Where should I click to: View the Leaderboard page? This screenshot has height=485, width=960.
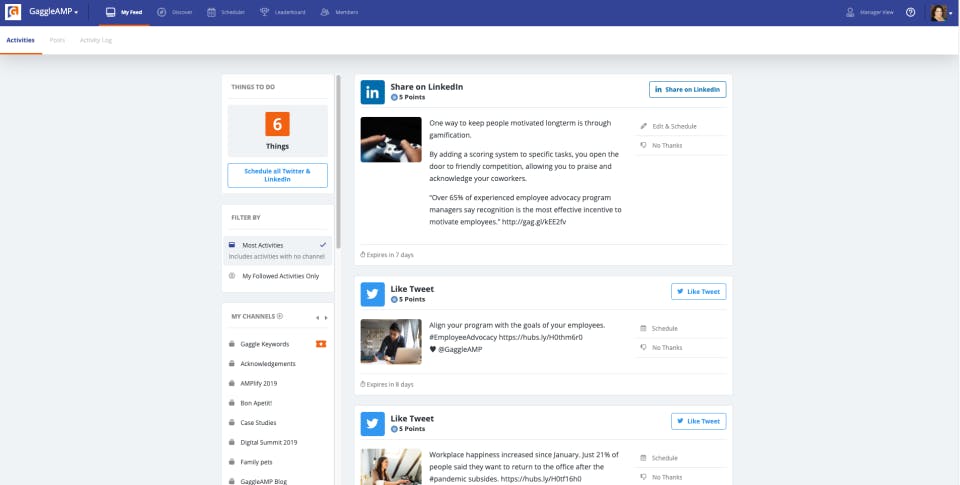click(282, 12)
